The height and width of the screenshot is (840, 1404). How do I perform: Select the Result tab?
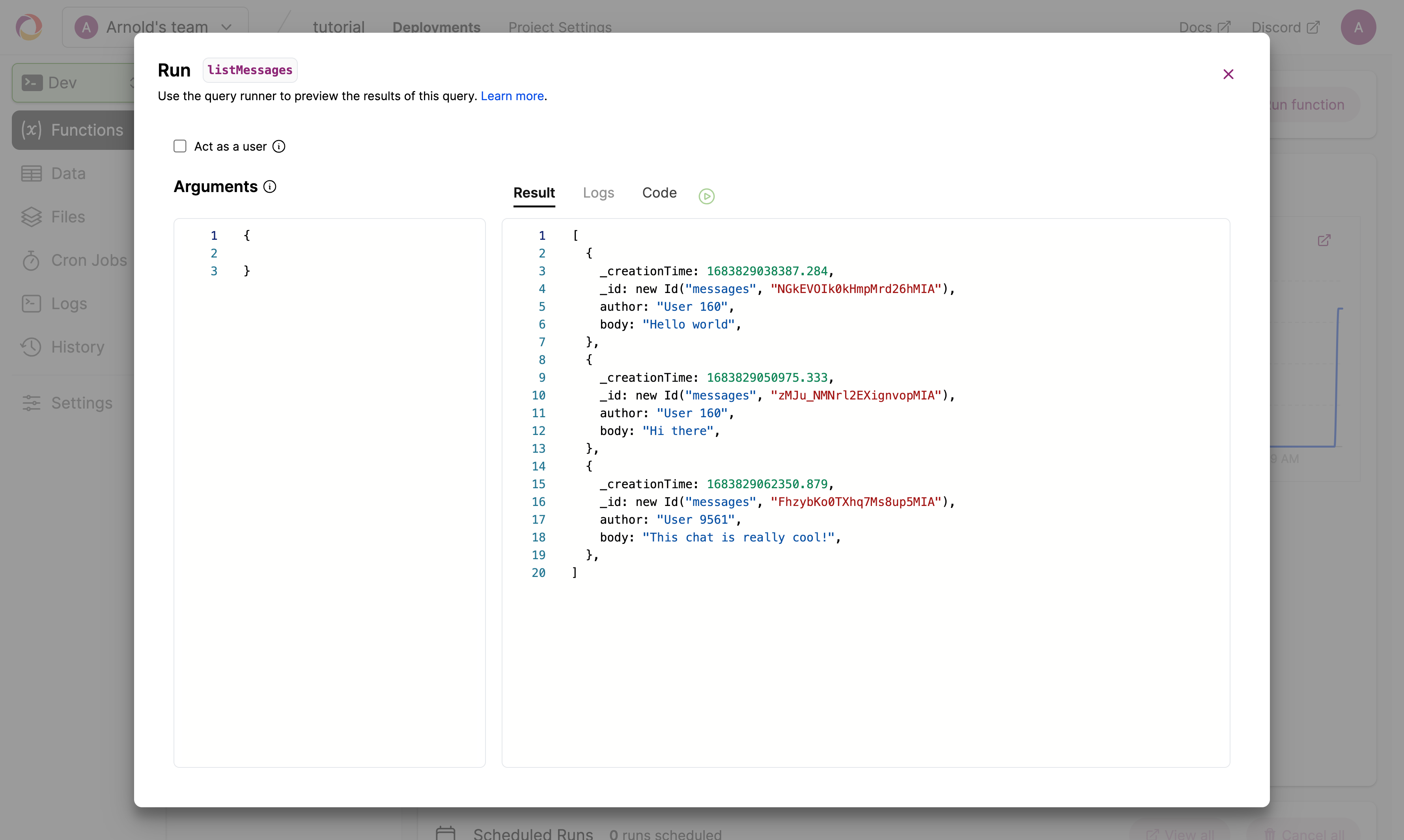(x=534, y=193)
